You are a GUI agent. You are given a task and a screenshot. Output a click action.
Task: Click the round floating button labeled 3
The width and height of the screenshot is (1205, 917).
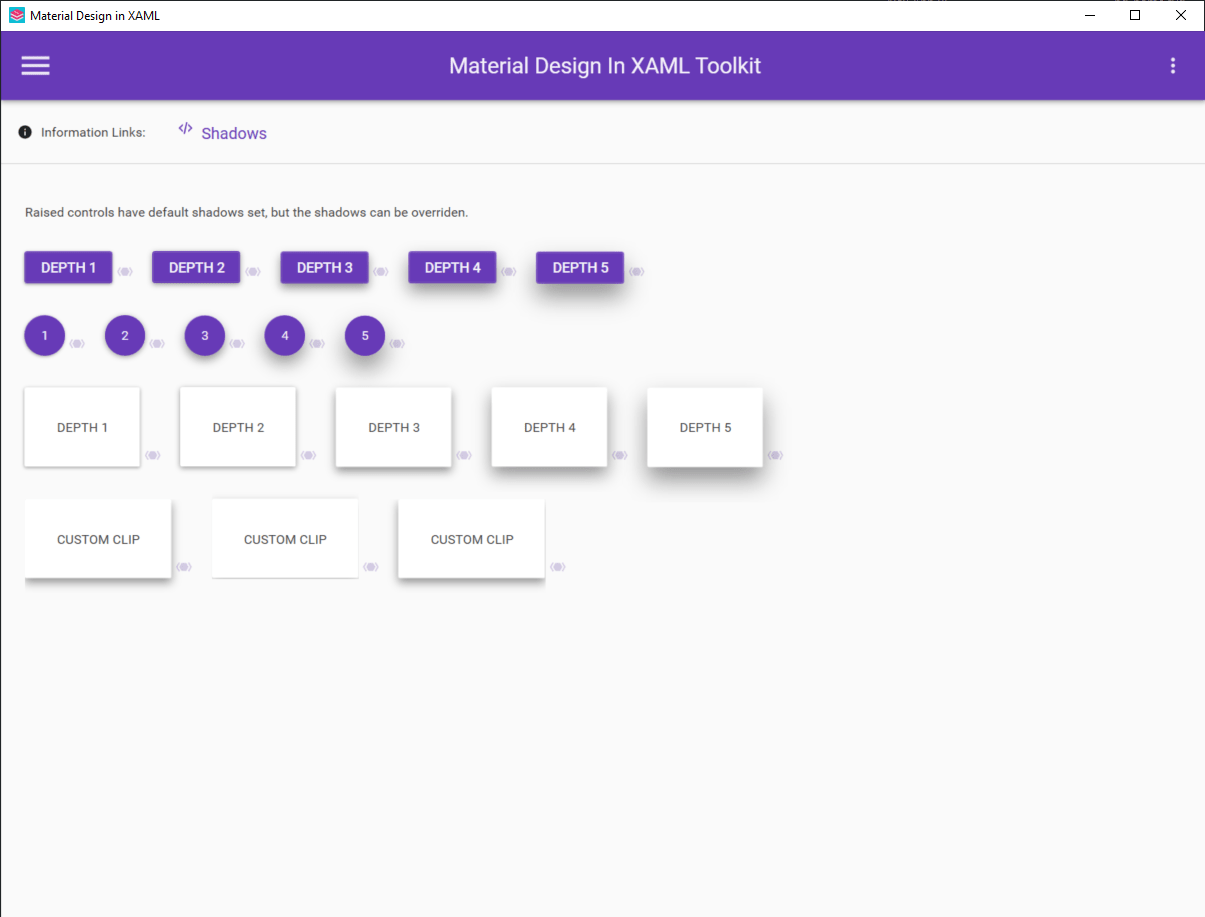pos(205,335)
